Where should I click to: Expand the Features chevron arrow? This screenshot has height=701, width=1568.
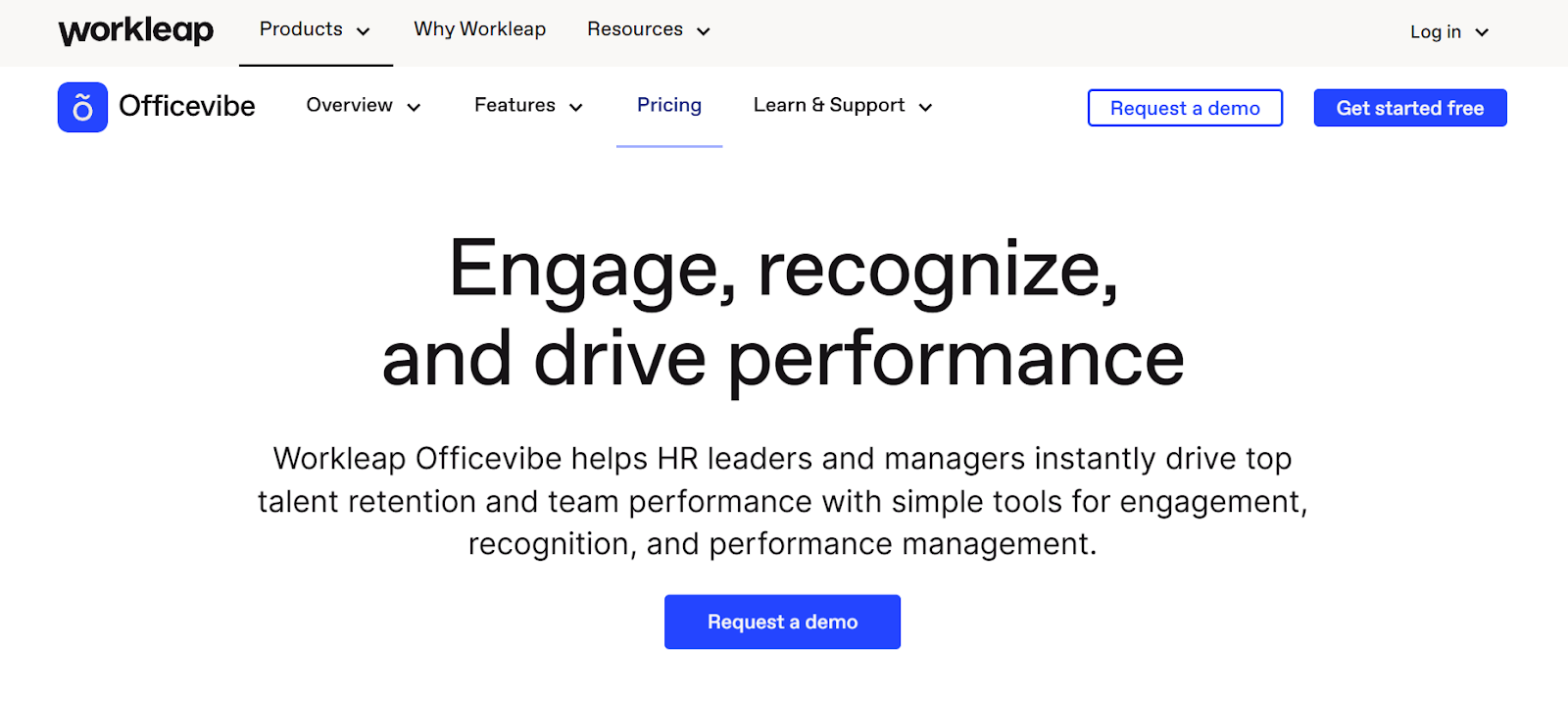575,107
